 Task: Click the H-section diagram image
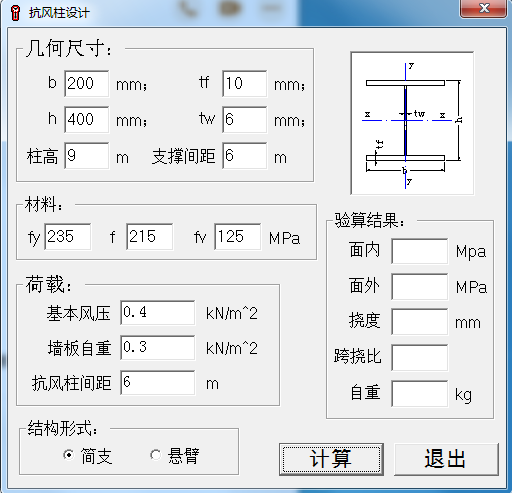(x=412, y=123)
